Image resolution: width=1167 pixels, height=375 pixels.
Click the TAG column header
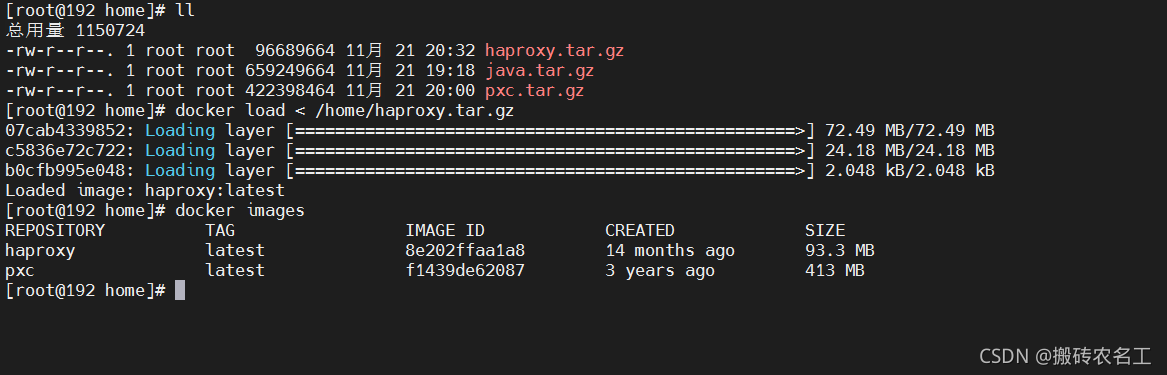pos(220,231)
